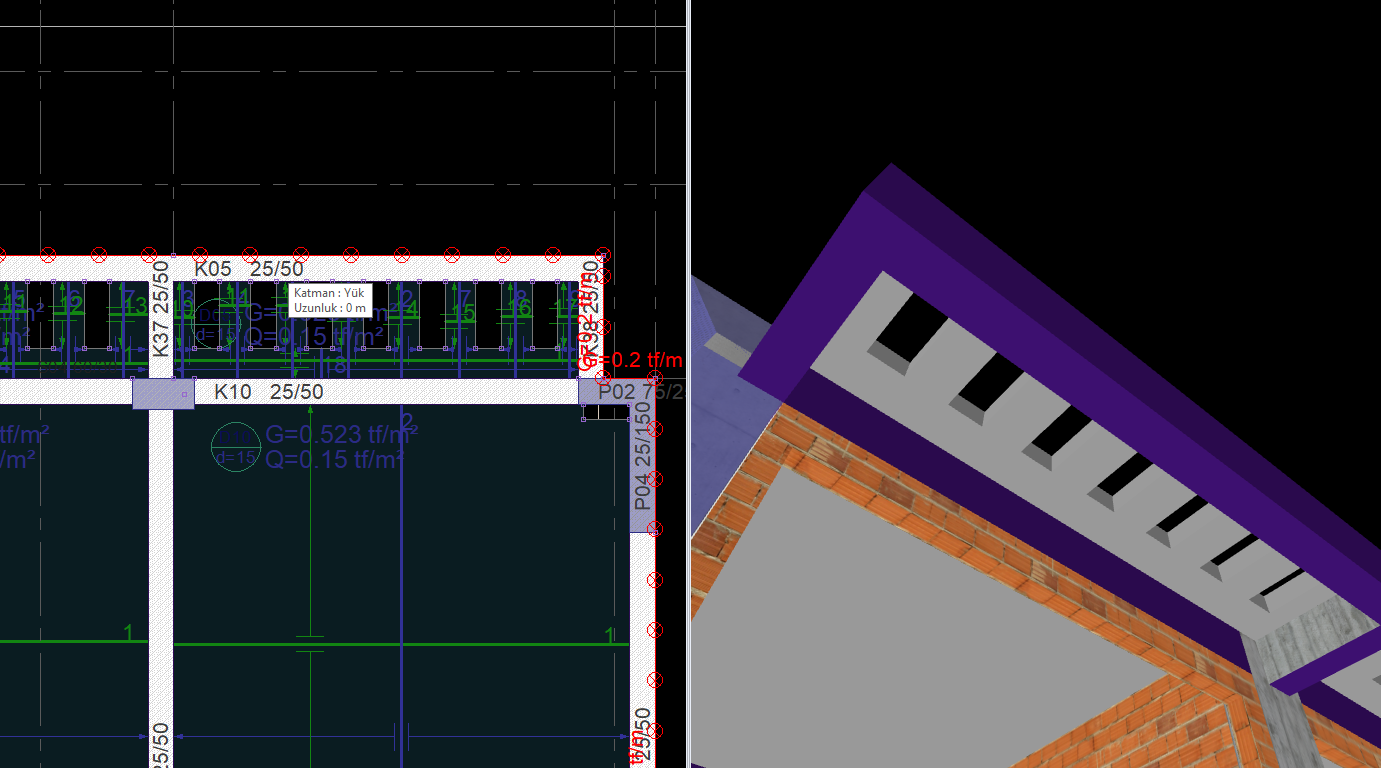Viewport: 1381px width, 768px height.
Task: Select the small white rectangle below P02
Action: click(606, 413)
